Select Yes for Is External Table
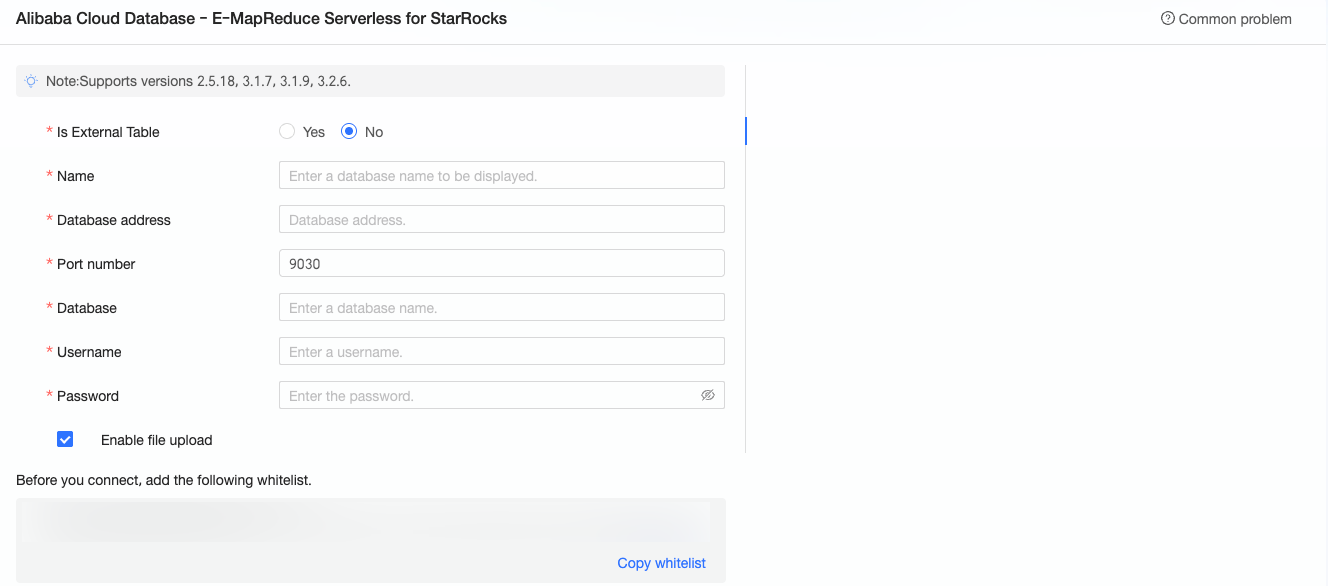The height and width of the screenshot is (586, 1328). click(x=287, y=131)
